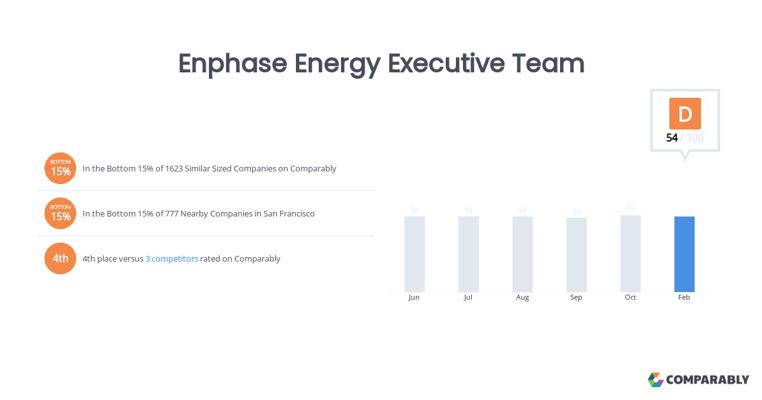Click the Feb month label
762x400 pixels.
click(684, 298)
